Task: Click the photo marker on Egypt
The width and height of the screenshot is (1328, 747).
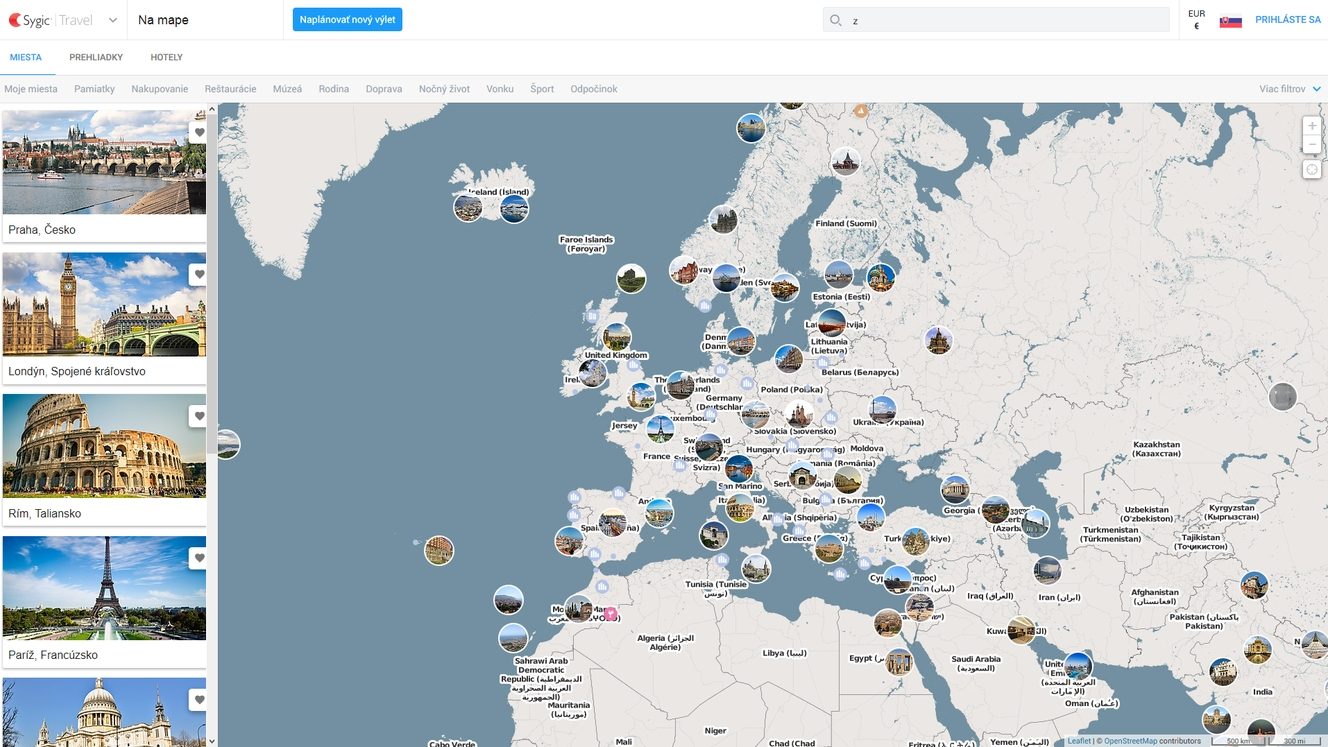Action: 899,662
